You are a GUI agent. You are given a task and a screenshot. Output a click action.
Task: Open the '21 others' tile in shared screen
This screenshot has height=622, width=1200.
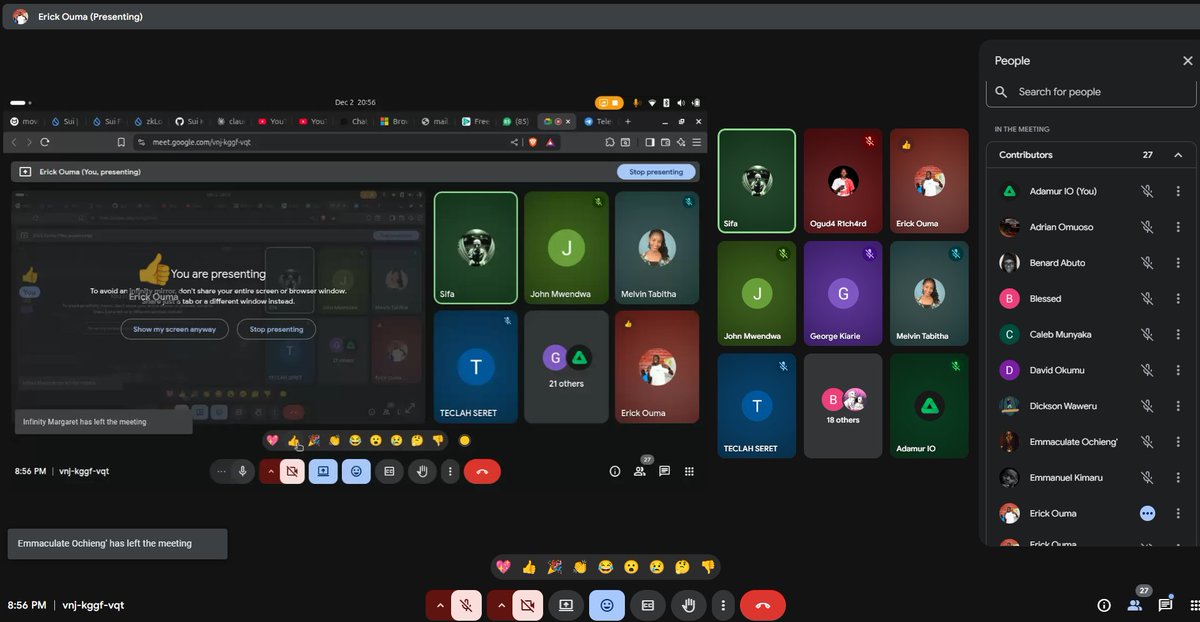click(x=566, y=366)
